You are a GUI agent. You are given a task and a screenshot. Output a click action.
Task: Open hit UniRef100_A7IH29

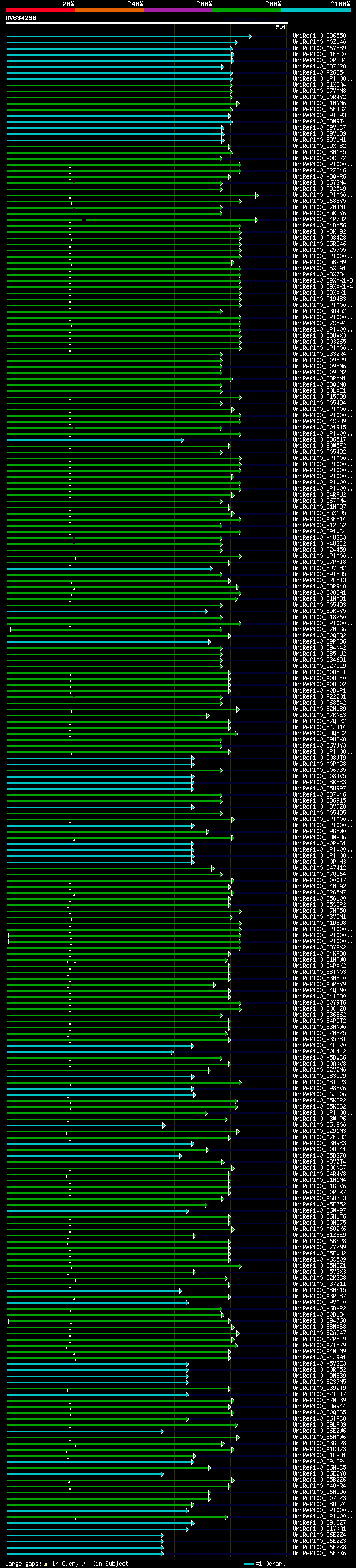319,1346
